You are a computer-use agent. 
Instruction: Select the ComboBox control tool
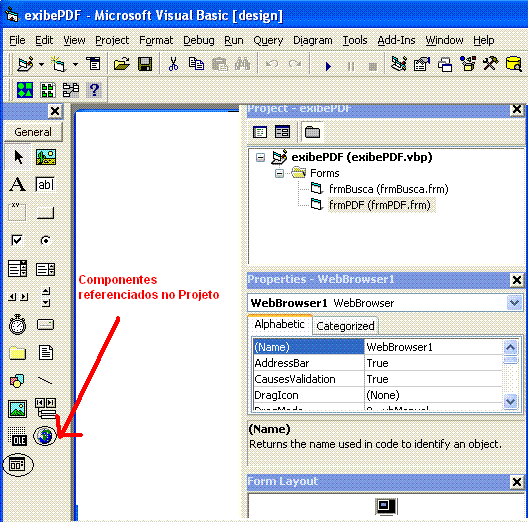click(x=17, y=269)
